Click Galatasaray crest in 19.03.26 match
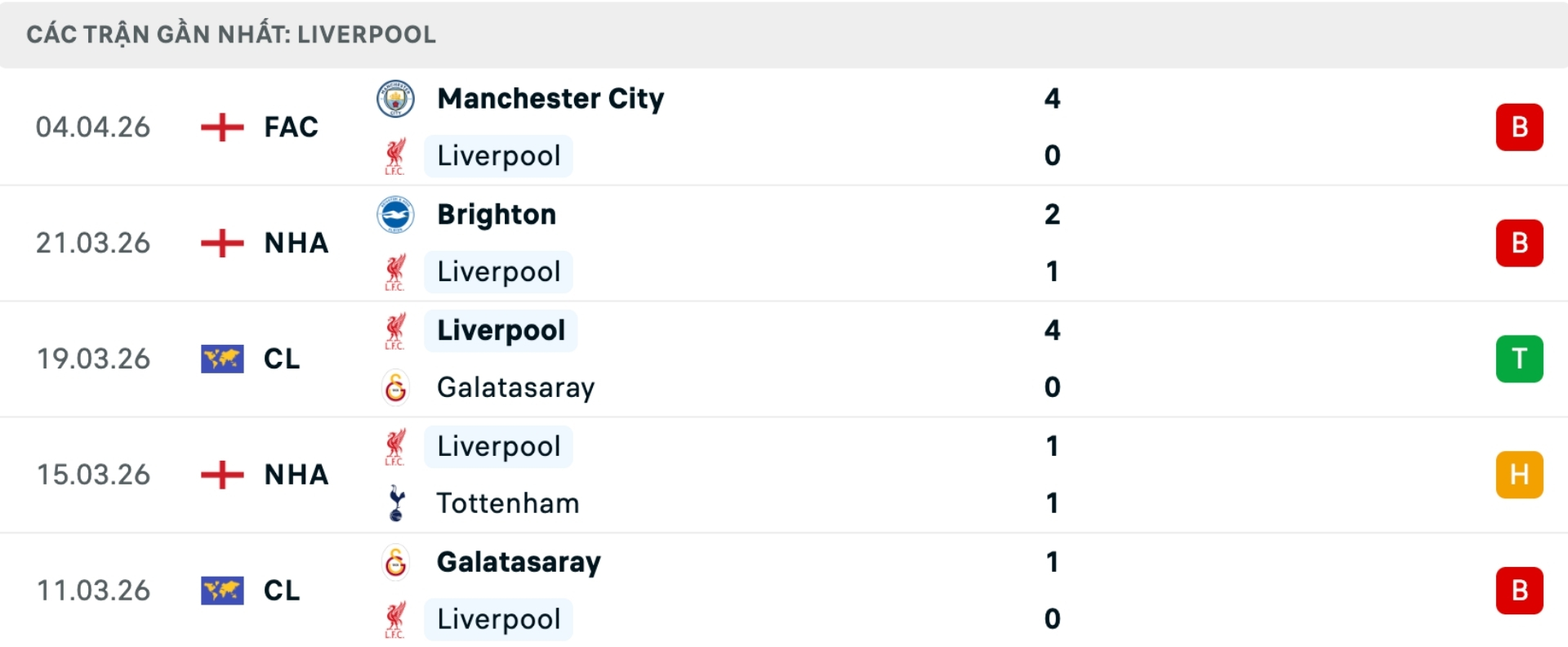The width and height of the screenshot is (1568, 647). [395, 387]
